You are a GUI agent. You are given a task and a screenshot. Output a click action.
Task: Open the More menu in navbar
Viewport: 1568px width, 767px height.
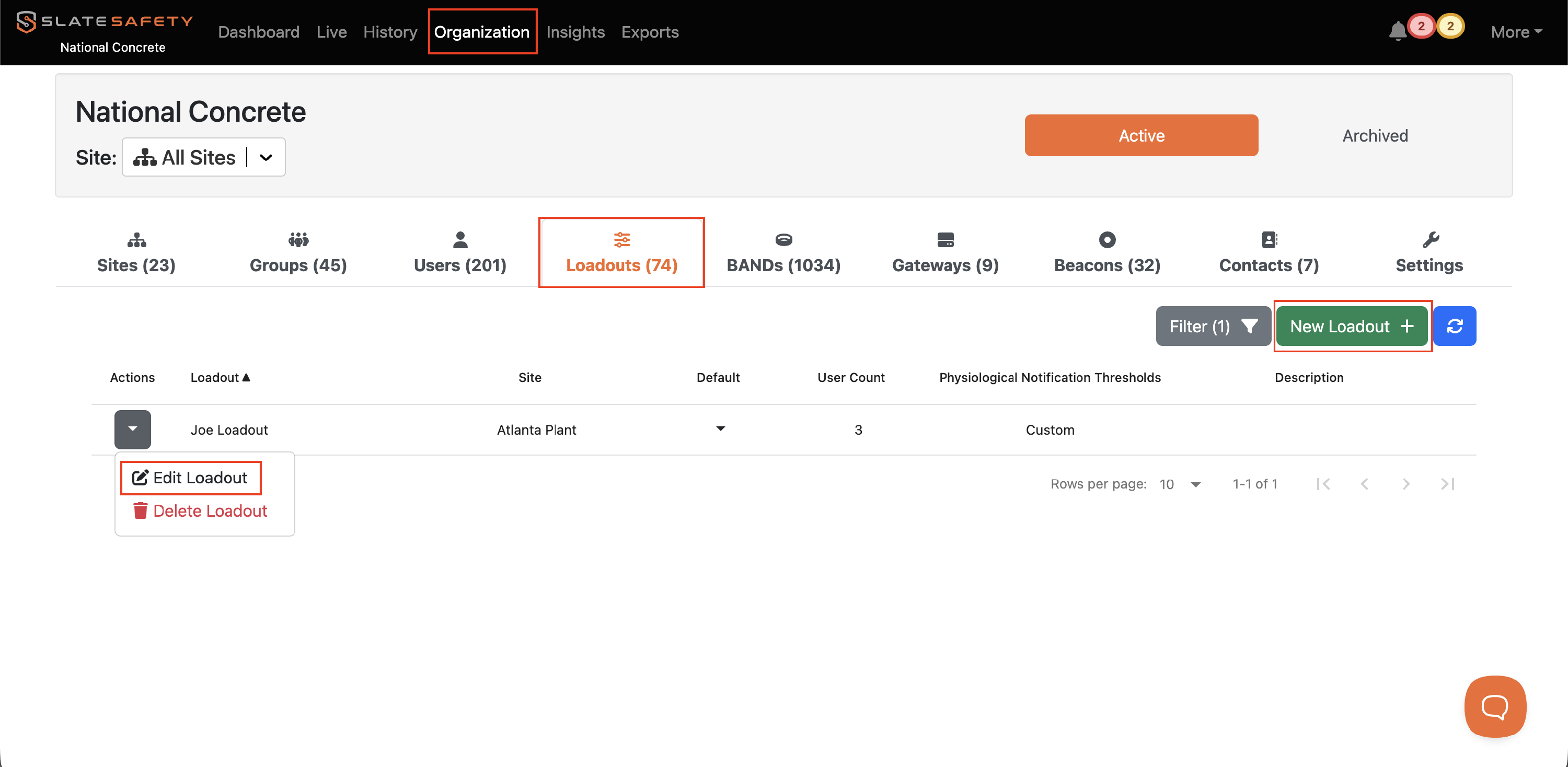click(x=1515, y=32)
